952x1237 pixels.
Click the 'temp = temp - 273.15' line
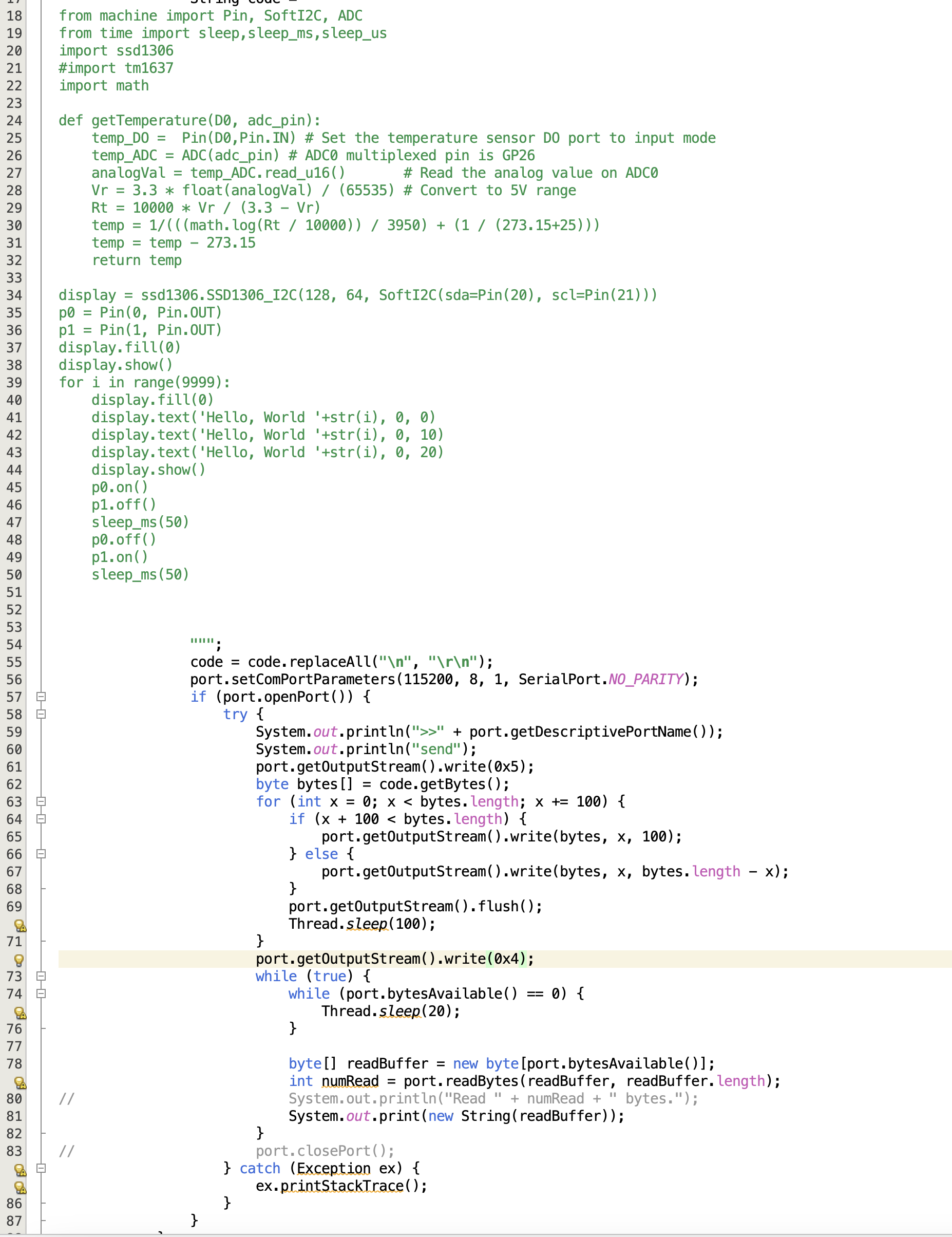point(174,243)
